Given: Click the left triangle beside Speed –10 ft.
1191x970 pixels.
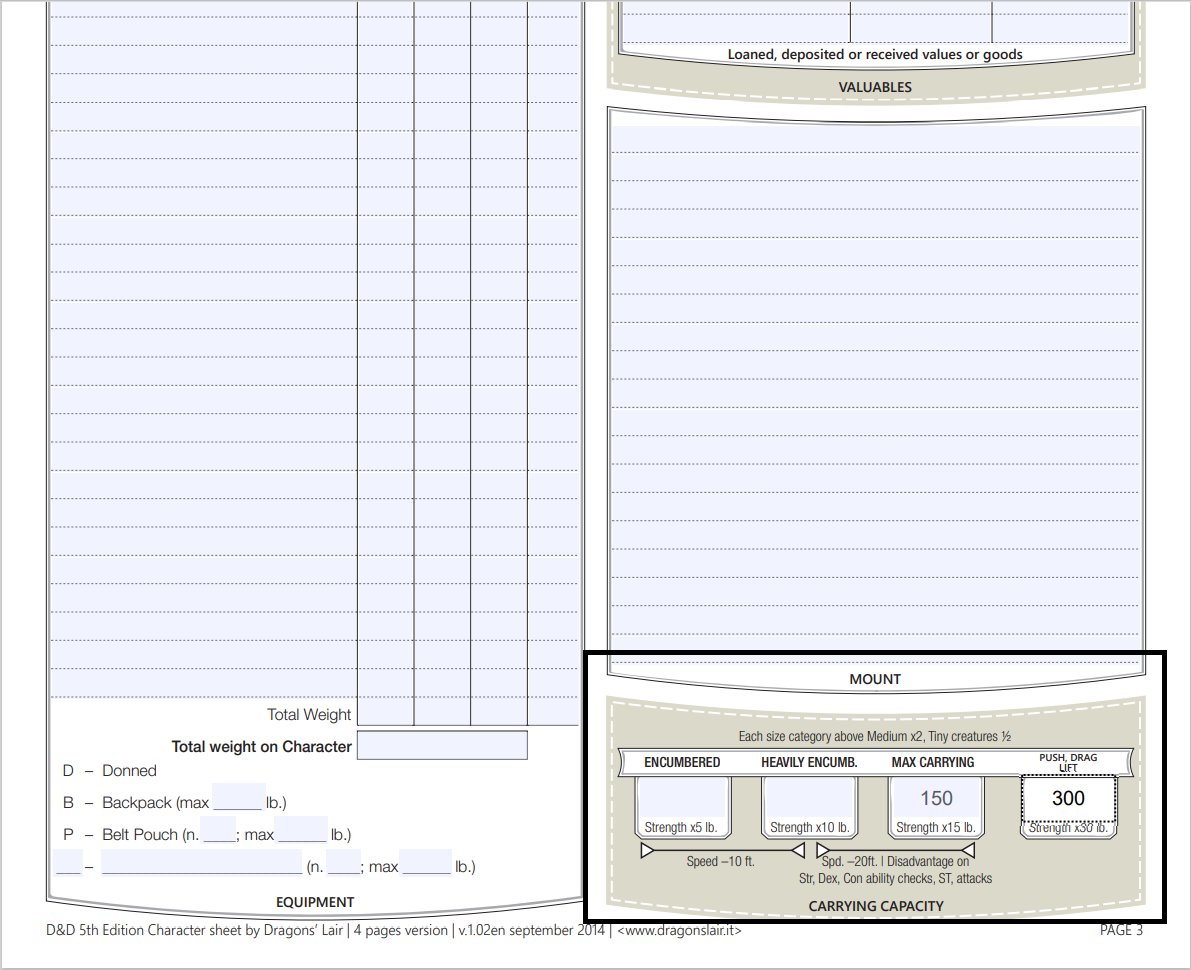Looking at the screenshot, I should pyautogui.click(x=647, y=848).
